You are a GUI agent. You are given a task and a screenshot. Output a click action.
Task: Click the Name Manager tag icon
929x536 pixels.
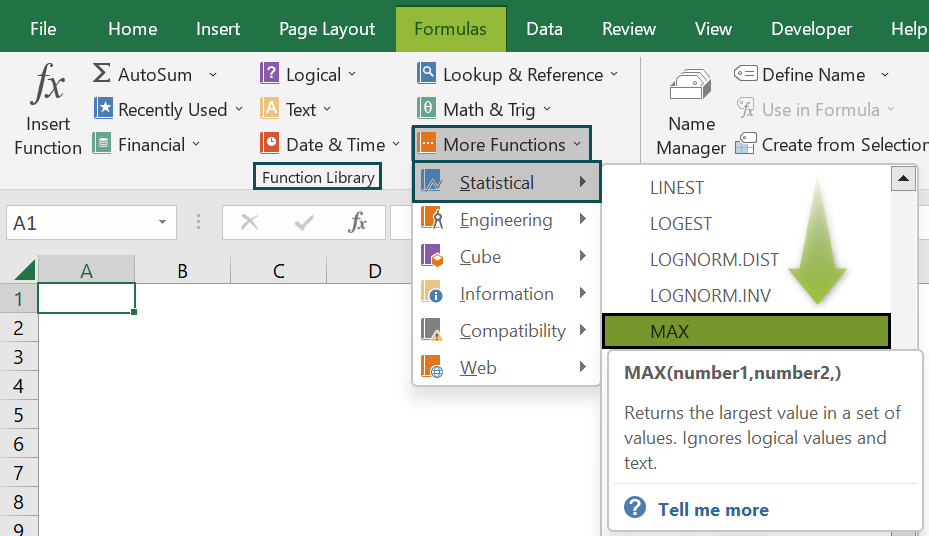tap(690, 86)
